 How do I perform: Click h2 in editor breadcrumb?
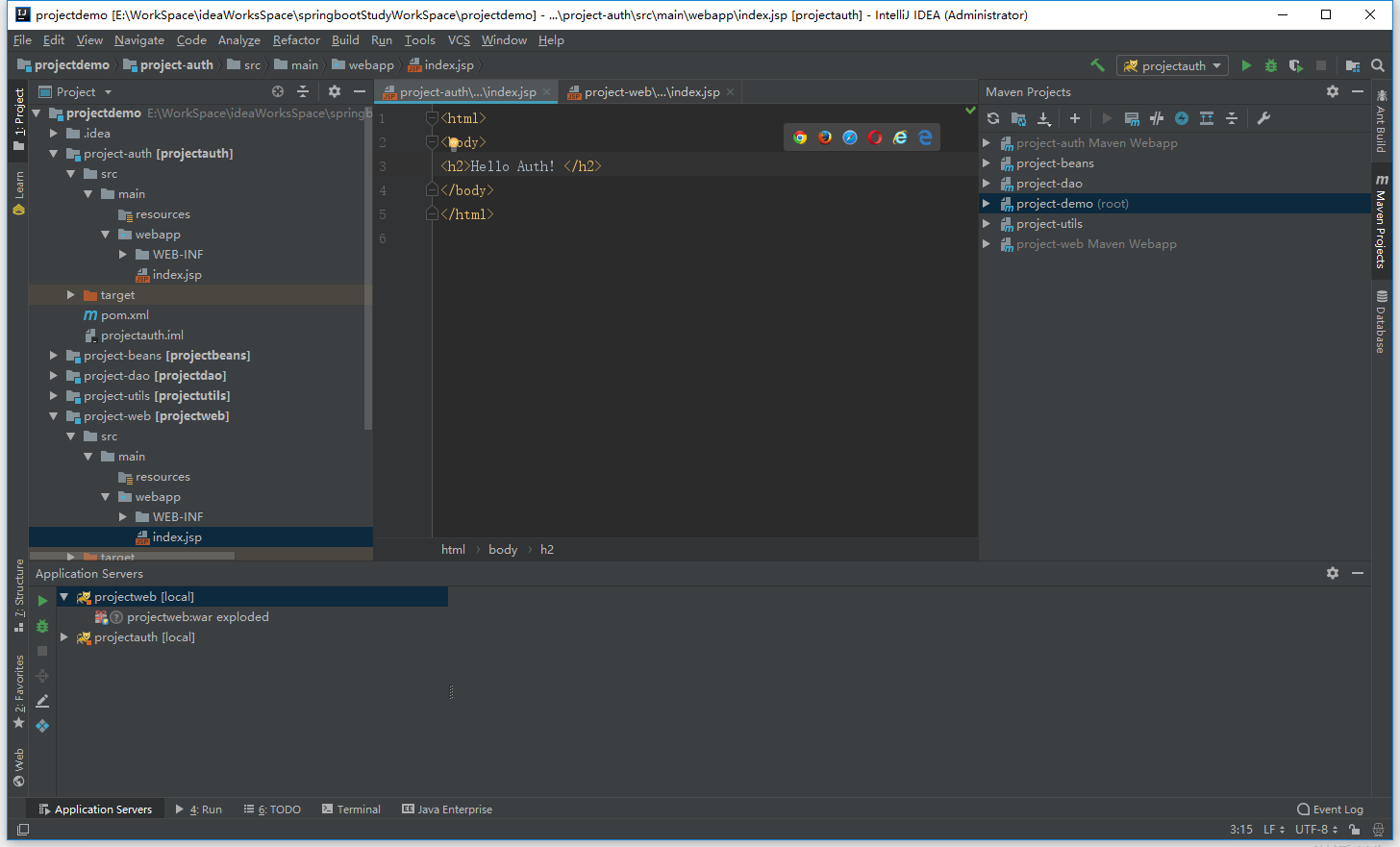[x=547, y=550]
